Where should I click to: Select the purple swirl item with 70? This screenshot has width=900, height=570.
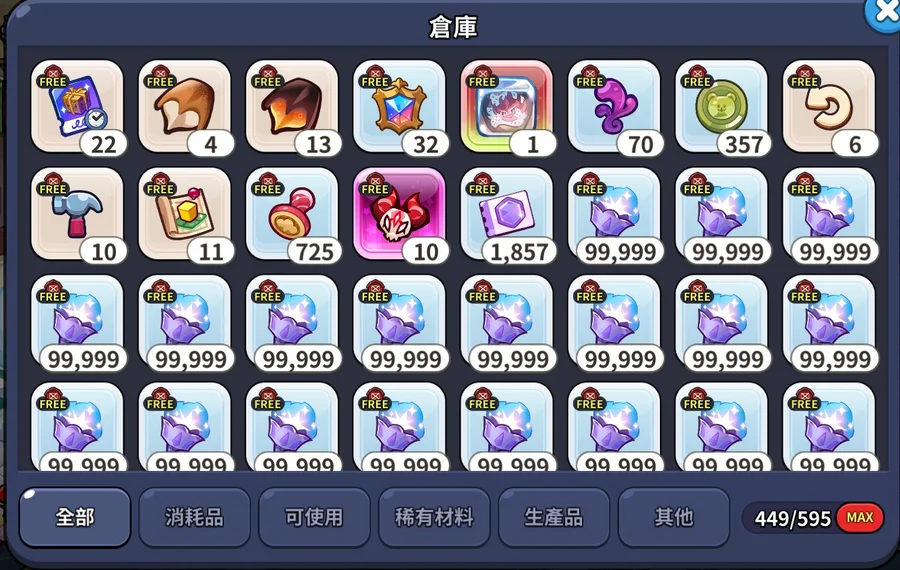coord(614,107)
